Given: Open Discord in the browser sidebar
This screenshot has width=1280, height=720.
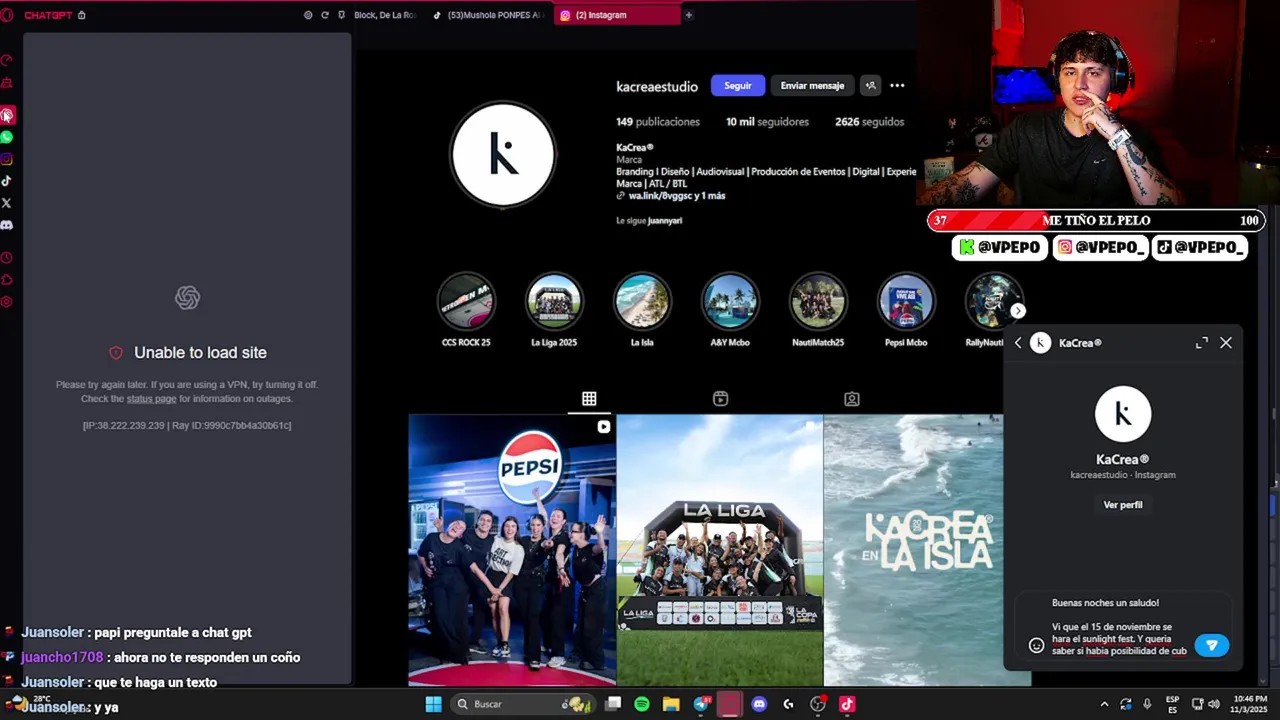Looking at the screenshot, I should click(6, 225).
